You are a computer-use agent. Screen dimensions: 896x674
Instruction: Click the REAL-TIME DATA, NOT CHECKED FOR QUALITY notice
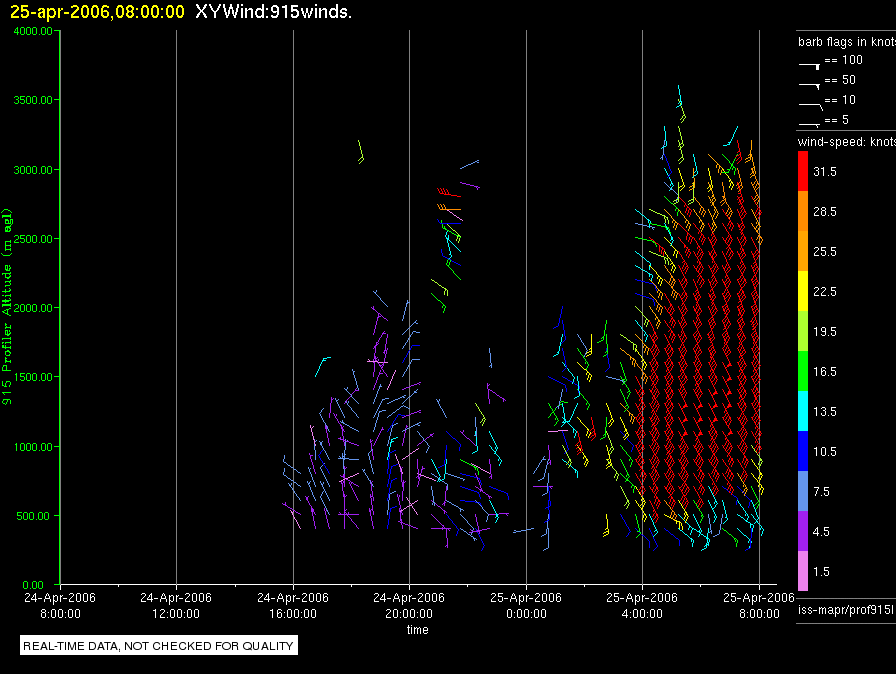(x=158, y=646)
